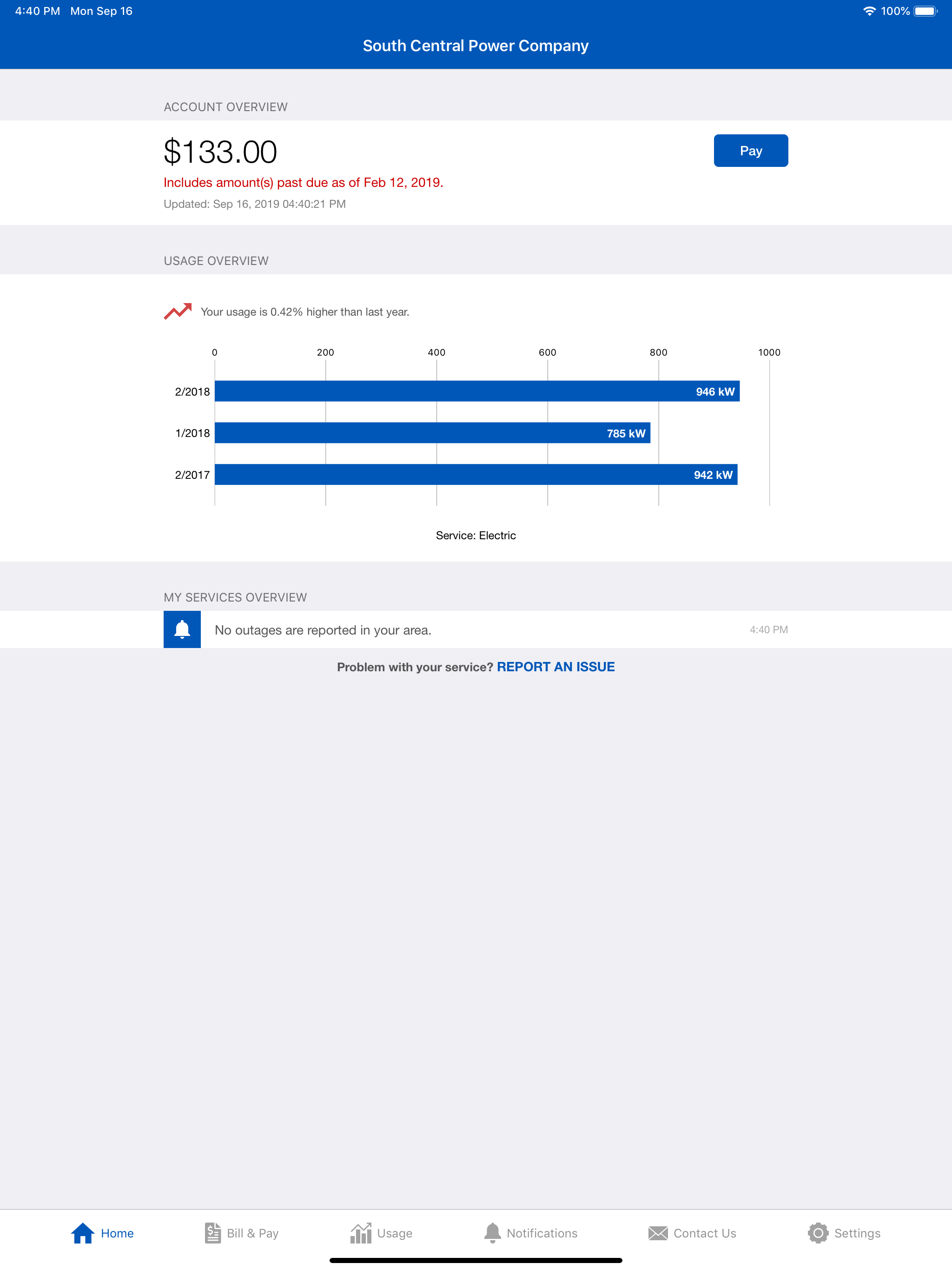952x1270 pixels.
Task: Tap the battery indicator in status bar
Action: 926,11
